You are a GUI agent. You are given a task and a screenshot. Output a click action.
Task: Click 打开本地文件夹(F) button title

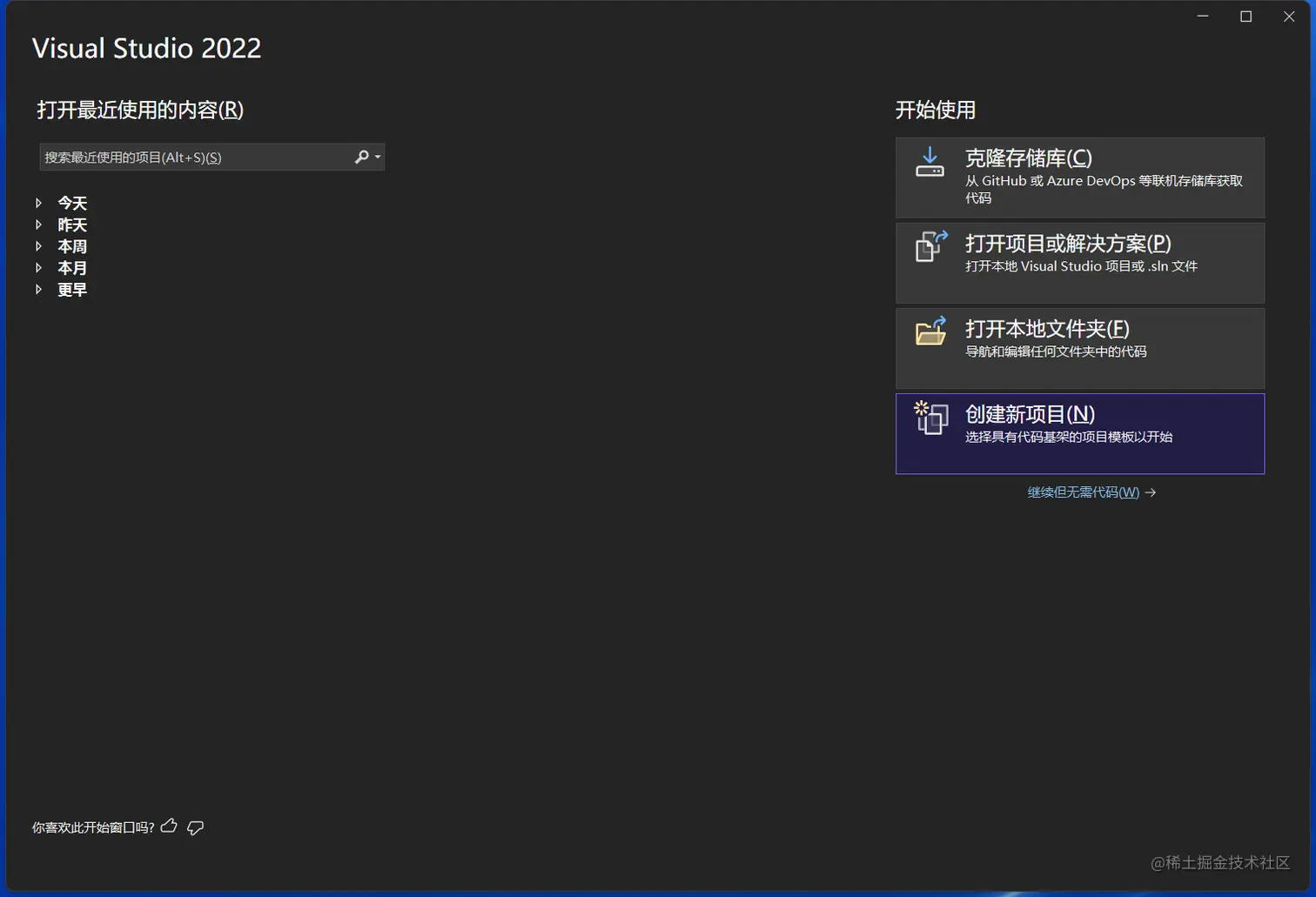click(x=1047, y=328)
